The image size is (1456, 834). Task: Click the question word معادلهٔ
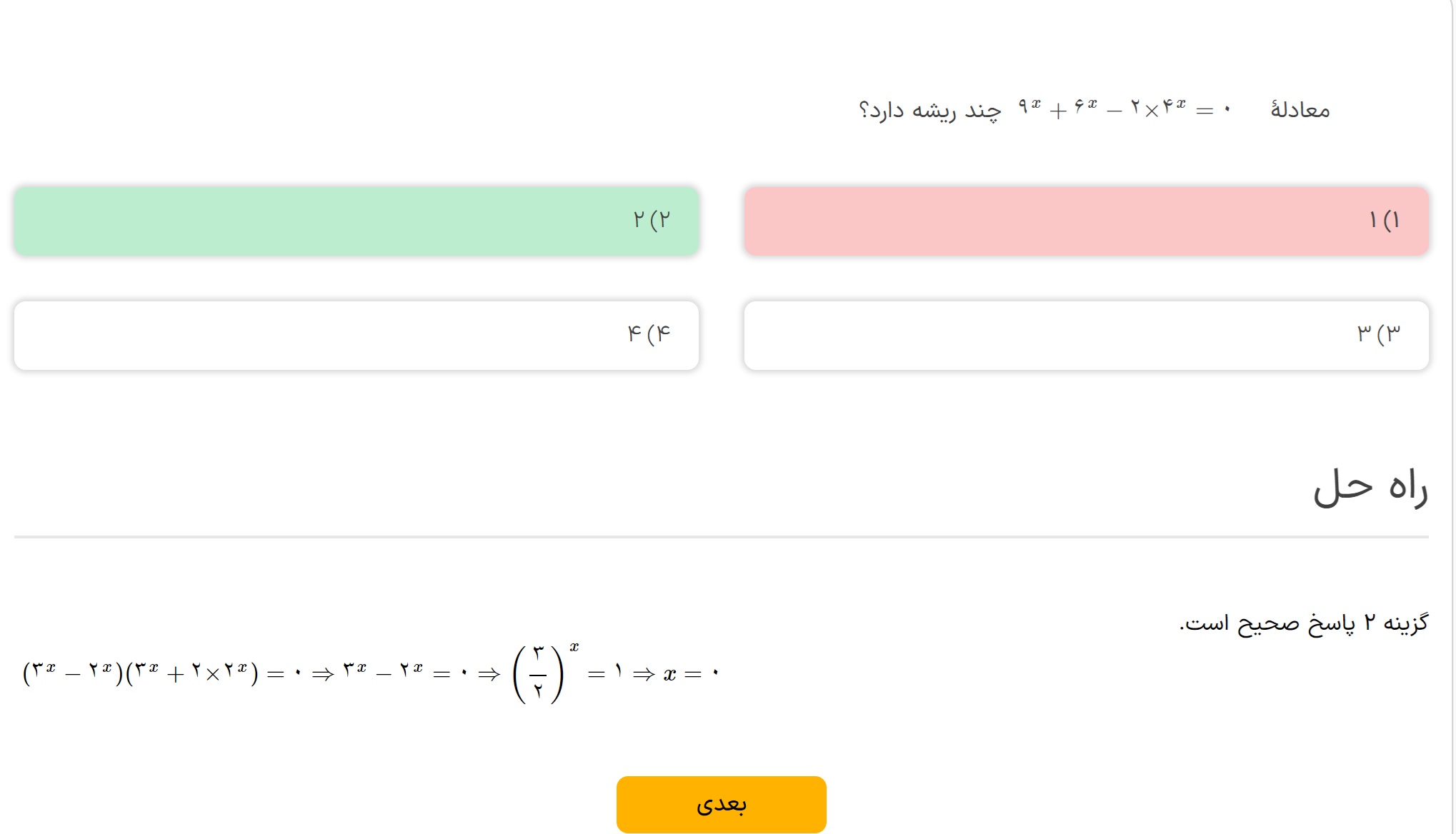[1300, 110]
